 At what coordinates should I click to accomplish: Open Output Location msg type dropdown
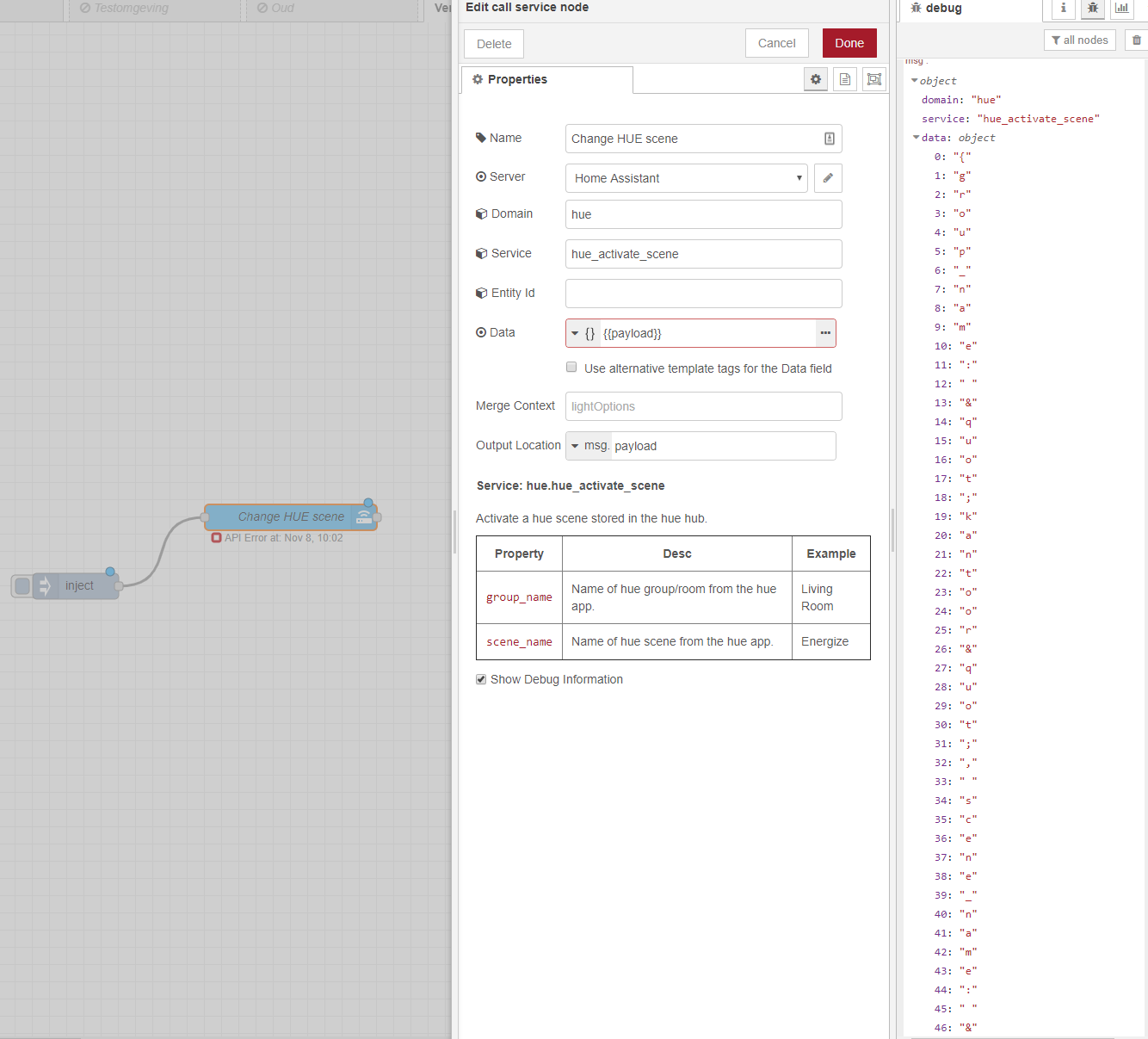coord(589,446)
